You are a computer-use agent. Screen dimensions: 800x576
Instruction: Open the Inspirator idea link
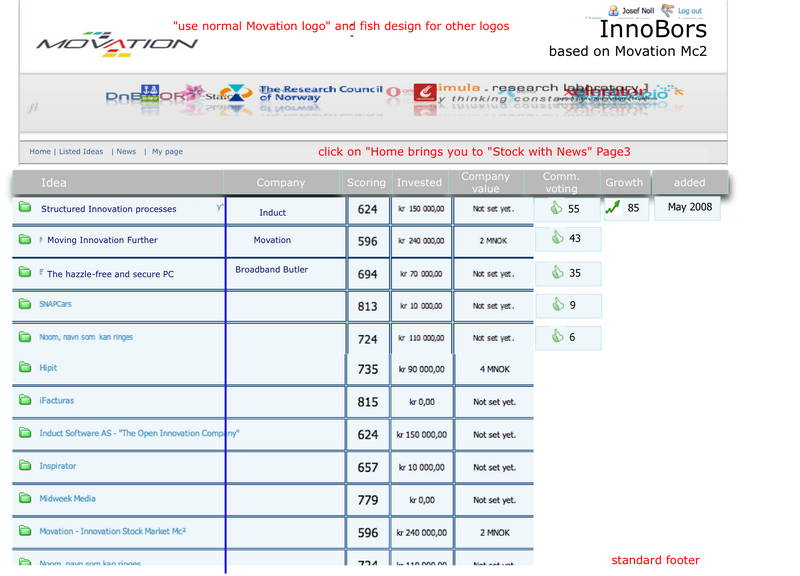click(x=58, y=466)
